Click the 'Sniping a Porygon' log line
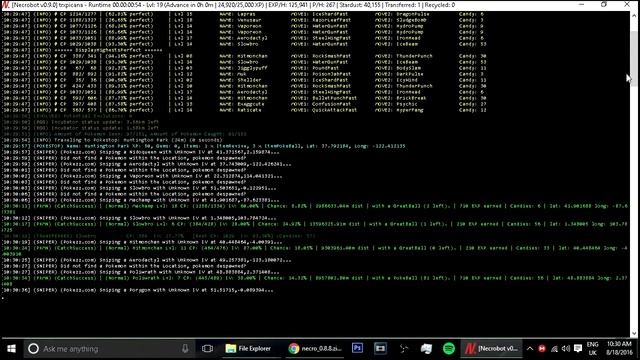This screenshot has width=640, height=360. (x=138, y=290)
